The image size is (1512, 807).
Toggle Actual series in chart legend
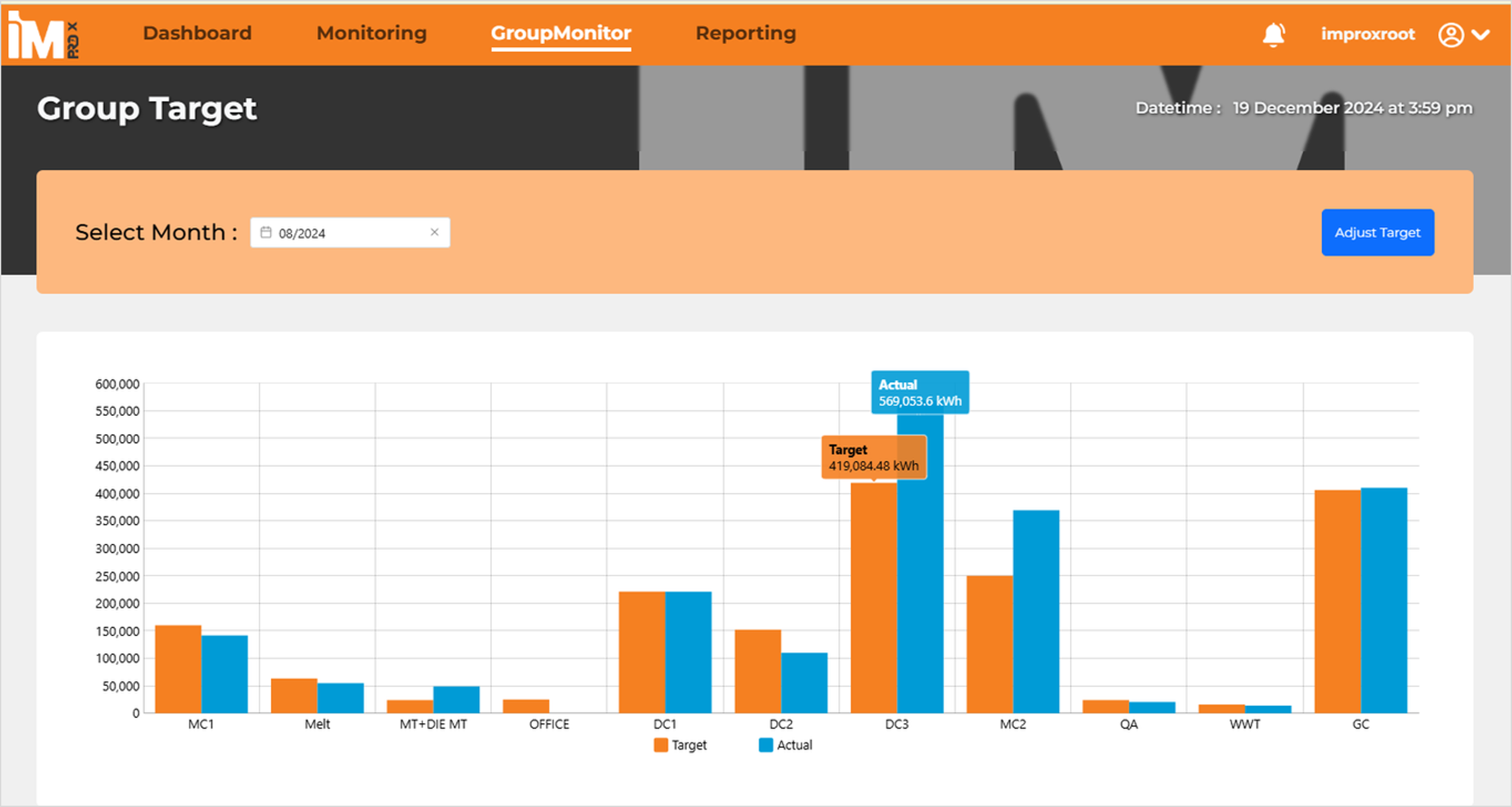coord(794,745)
